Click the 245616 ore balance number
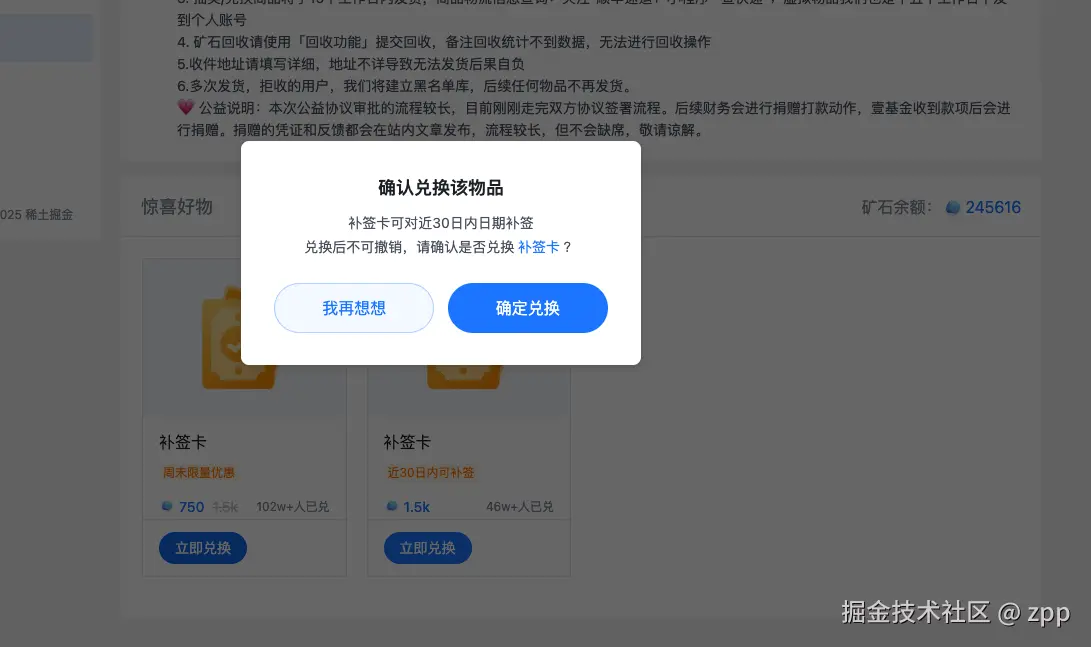 (993, 207)
